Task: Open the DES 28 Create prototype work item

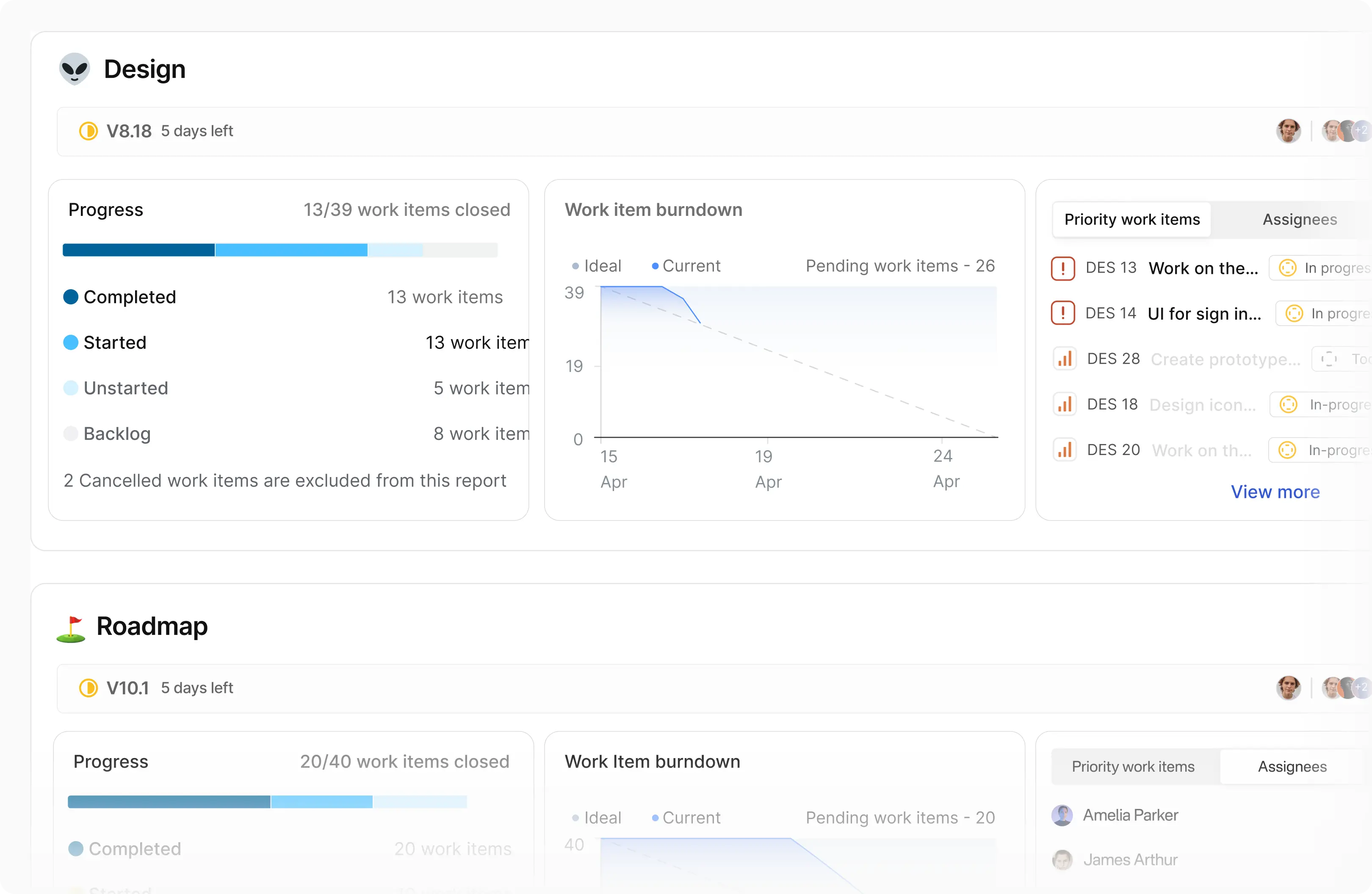Action: pyautogui.click(x=1225, y=360)
